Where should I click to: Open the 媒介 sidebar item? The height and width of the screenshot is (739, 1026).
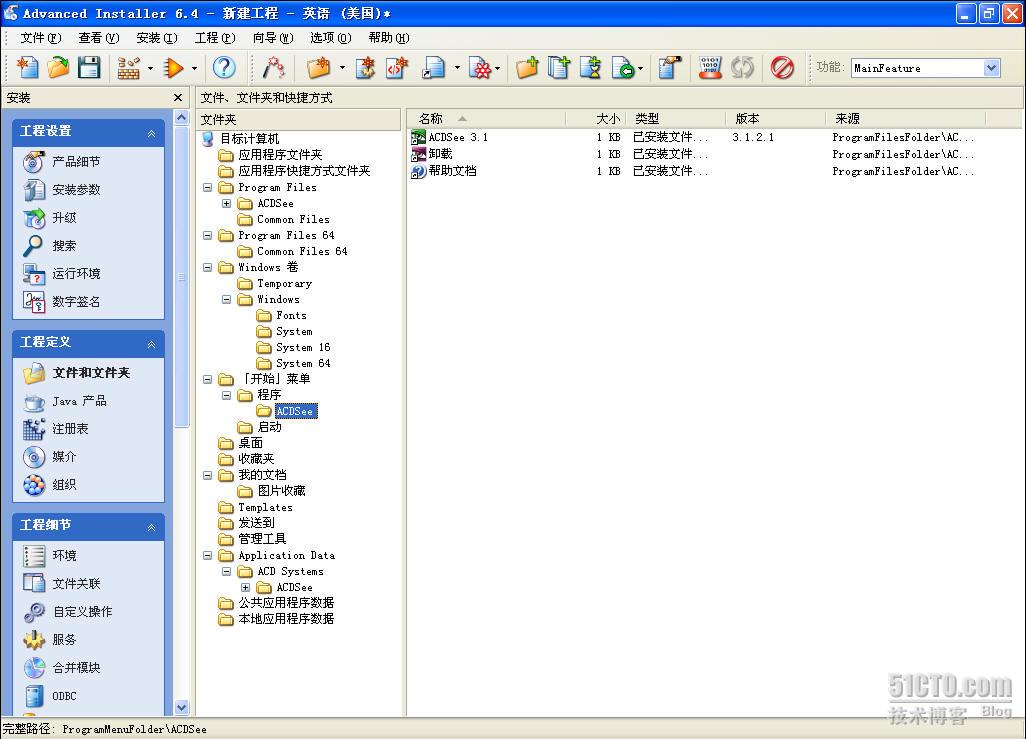click(50, 457)
